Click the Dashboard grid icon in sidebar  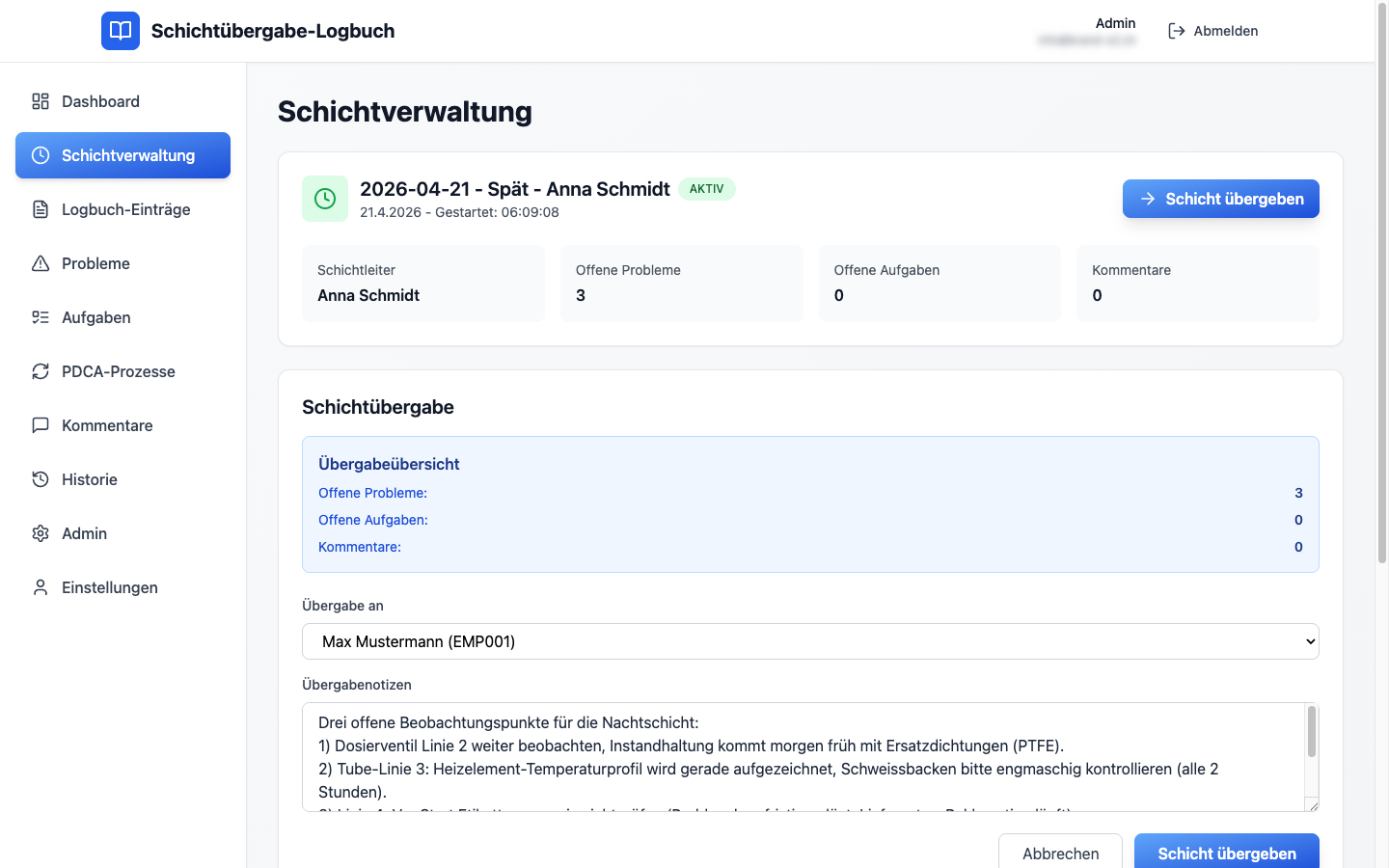click(x=41, y=101)
